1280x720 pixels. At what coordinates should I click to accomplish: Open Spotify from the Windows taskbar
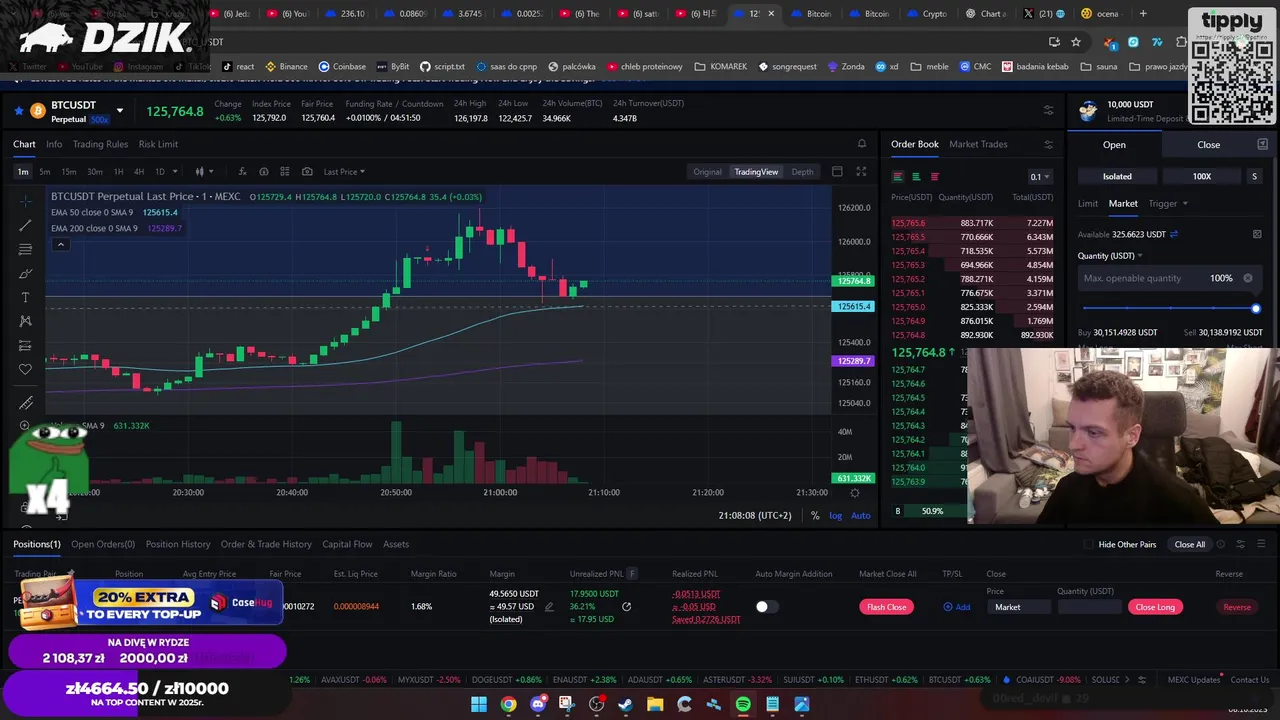coord(743,704)
